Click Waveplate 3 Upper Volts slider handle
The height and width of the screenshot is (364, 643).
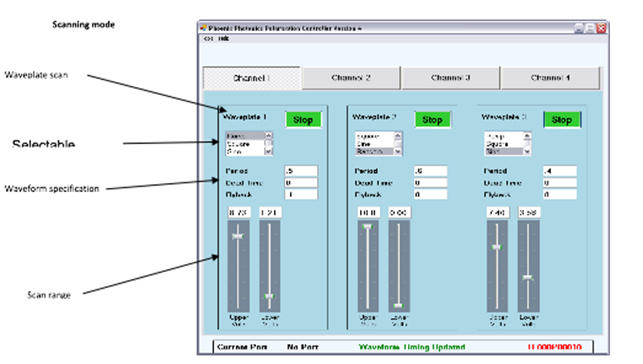(x=497, y=247)
